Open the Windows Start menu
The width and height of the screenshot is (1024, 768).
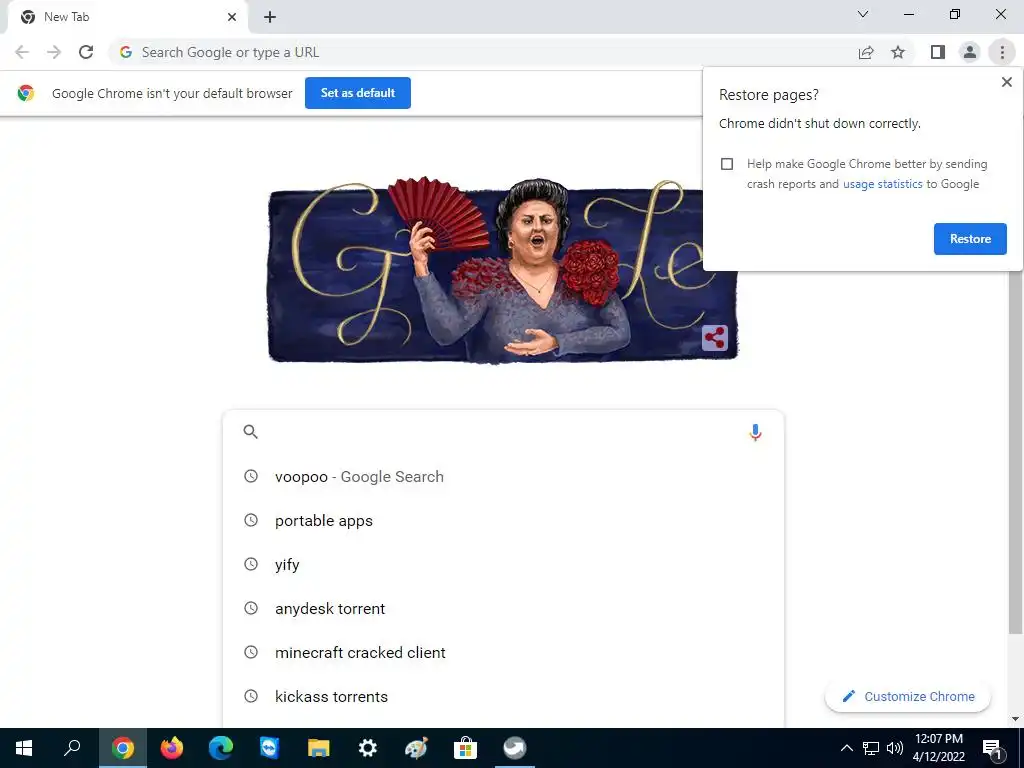(x=24, y=748)
